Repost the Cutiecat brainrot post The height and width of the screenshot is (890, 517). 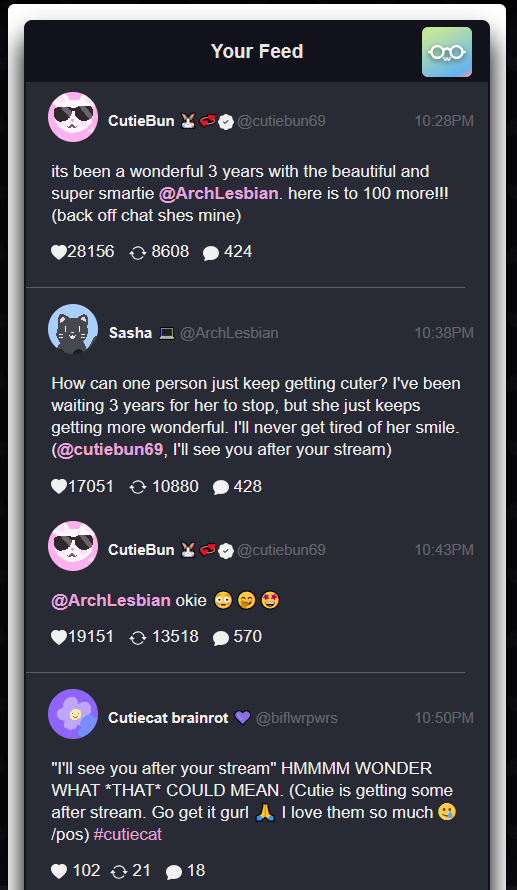(119, 871)
